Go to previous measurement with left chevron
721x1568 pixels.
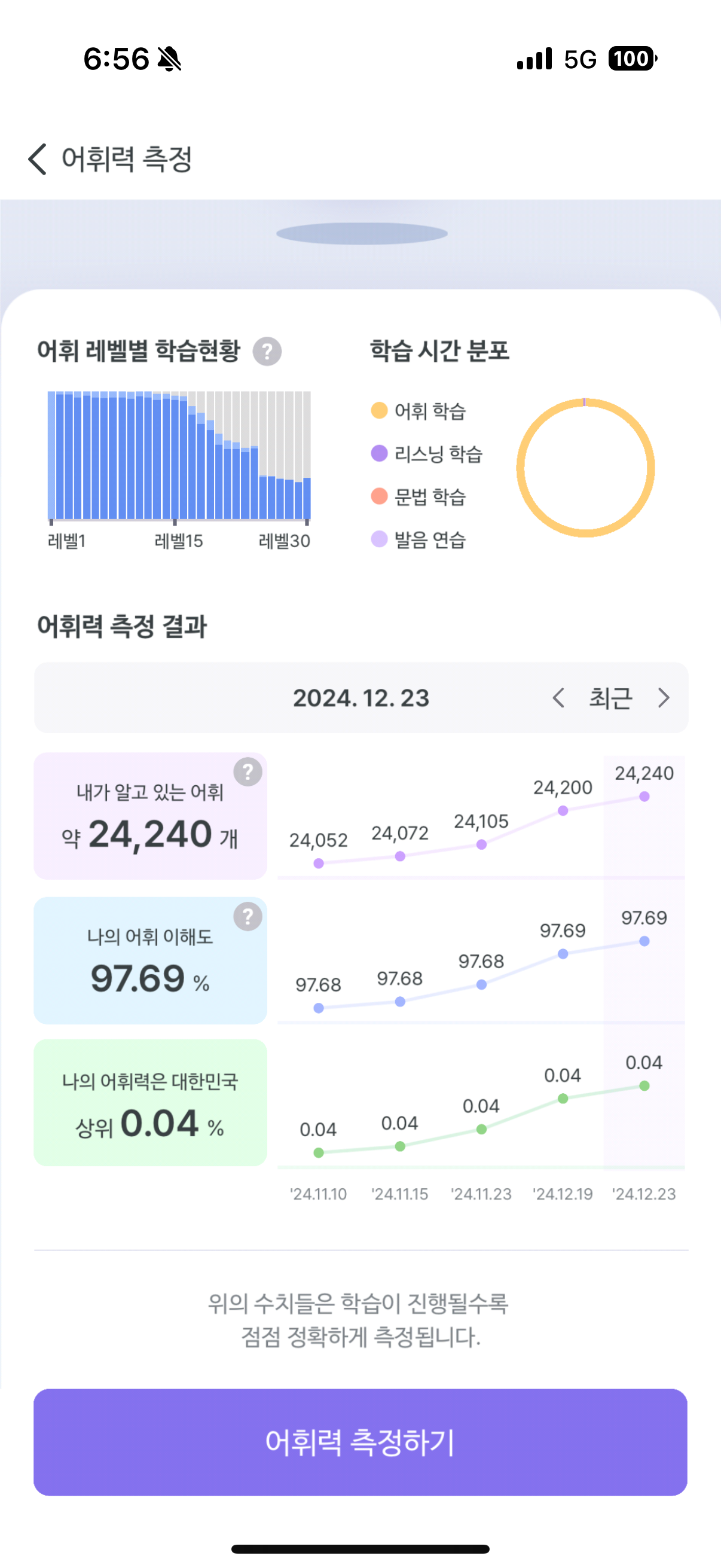click(558, 697)
